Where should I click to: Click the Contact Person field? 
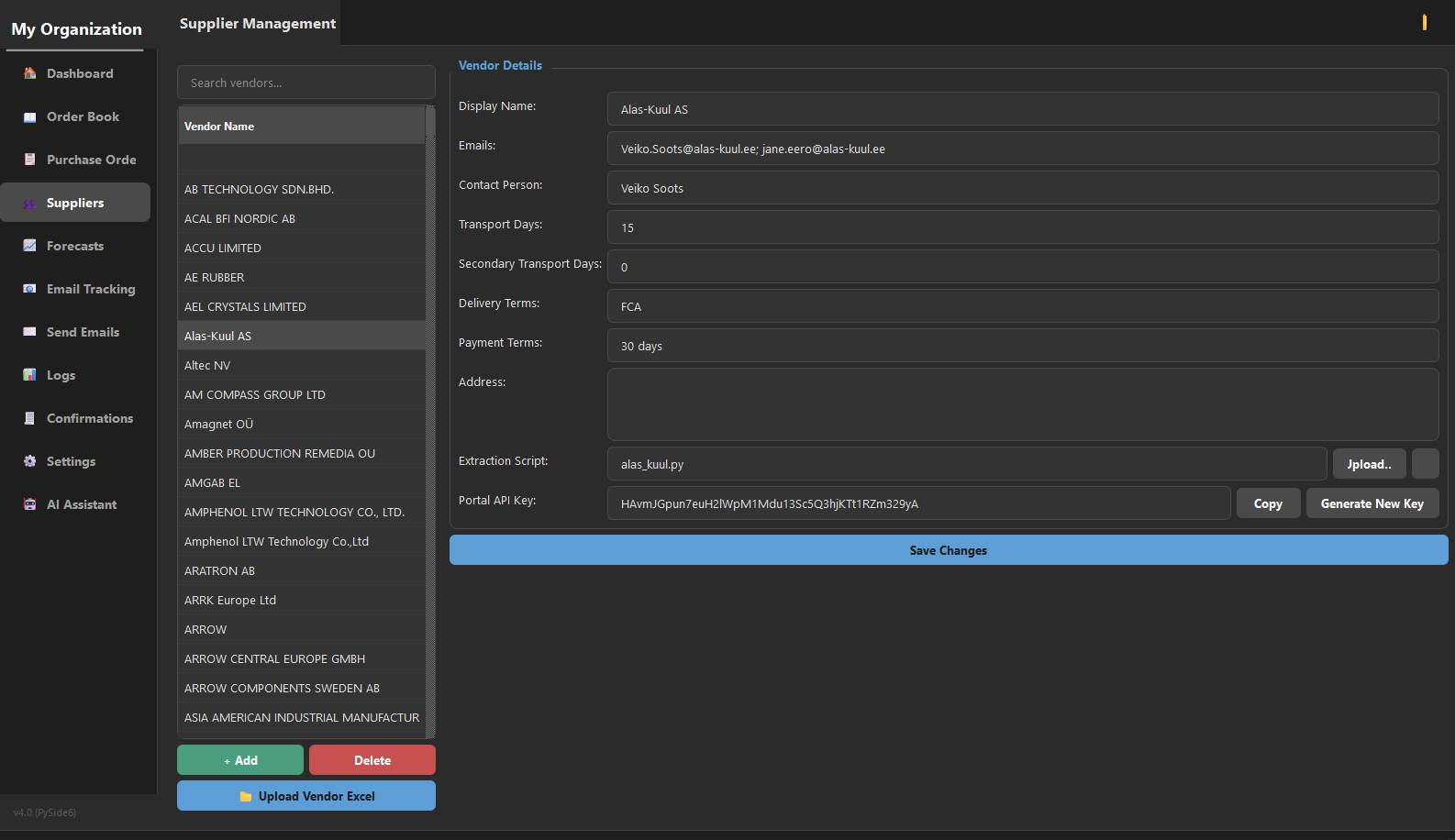[1023, 188]
